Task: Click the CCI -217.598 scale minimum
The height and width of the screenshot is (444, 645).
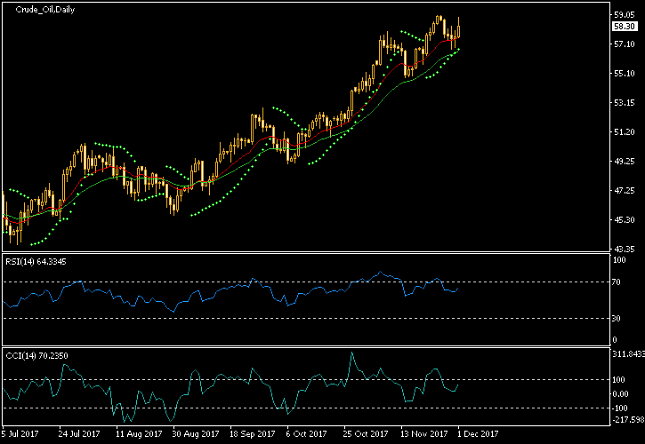Action: [628, 420]
